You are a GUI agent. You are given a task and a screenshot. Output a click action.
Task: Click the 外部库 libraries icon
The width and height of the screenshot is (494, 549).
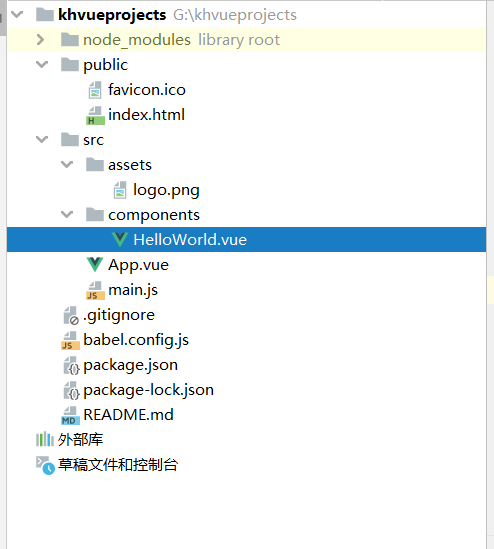pyautogui.click(x=44, y=439)
